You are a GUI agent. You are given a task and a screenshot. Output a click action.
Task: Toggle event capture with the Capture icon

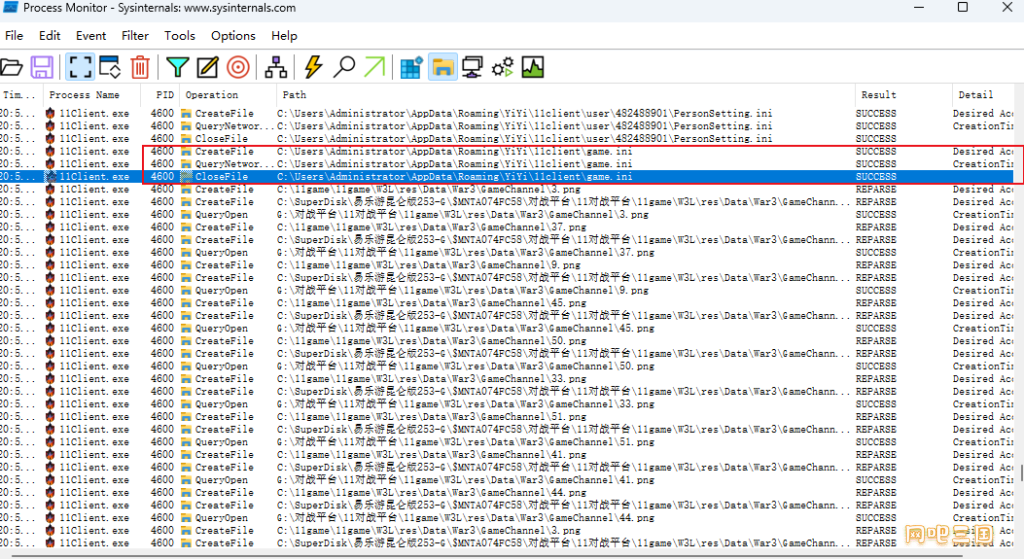(x=80, y=67)
